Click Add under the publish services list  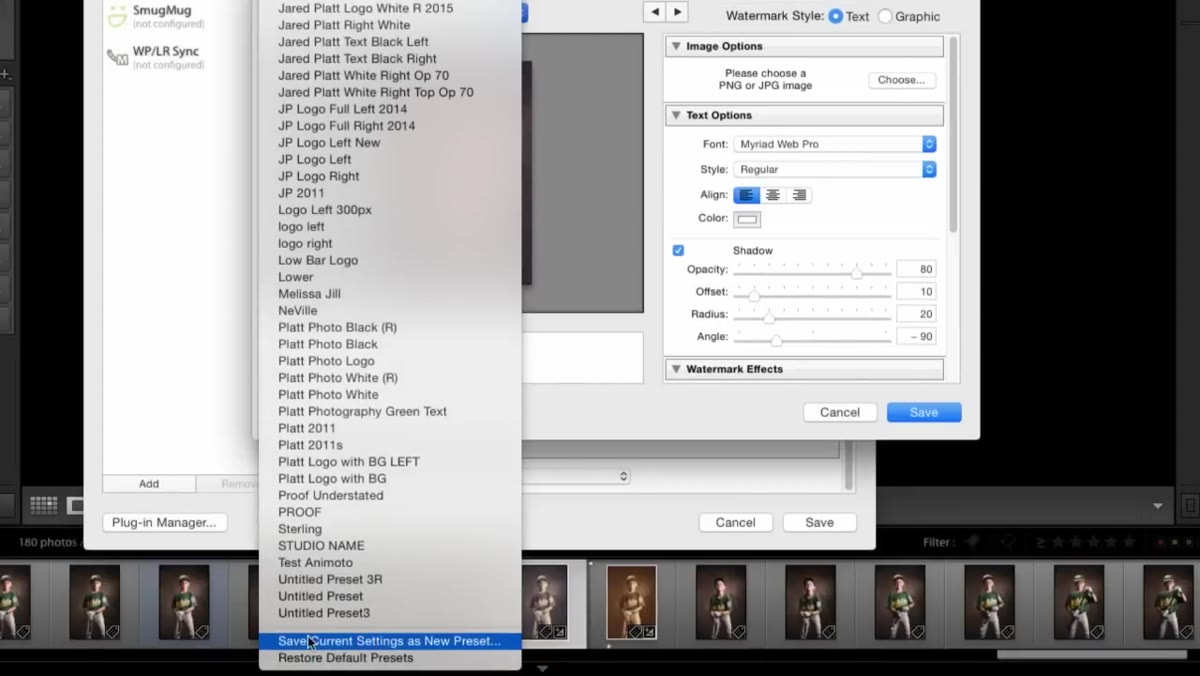149,484
